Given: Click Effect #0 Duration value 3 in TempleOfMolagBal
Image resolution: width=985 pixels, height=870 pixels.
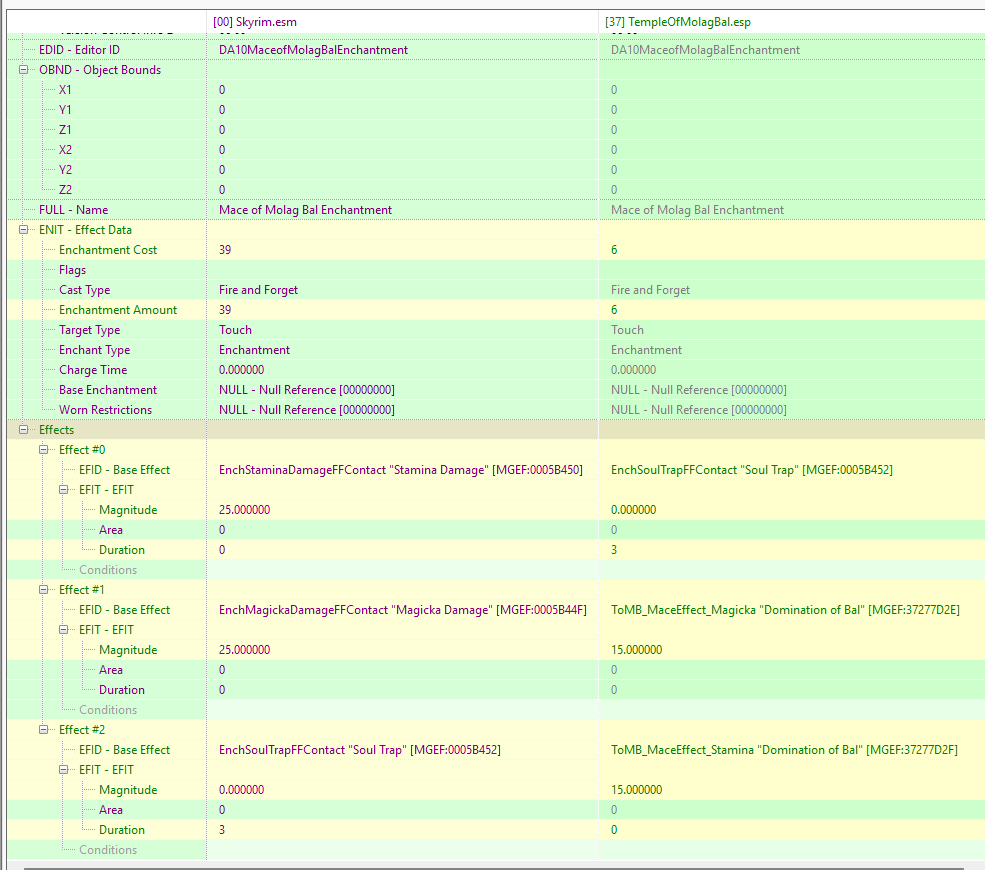Looking at the screenshot, I should [614, 550].
